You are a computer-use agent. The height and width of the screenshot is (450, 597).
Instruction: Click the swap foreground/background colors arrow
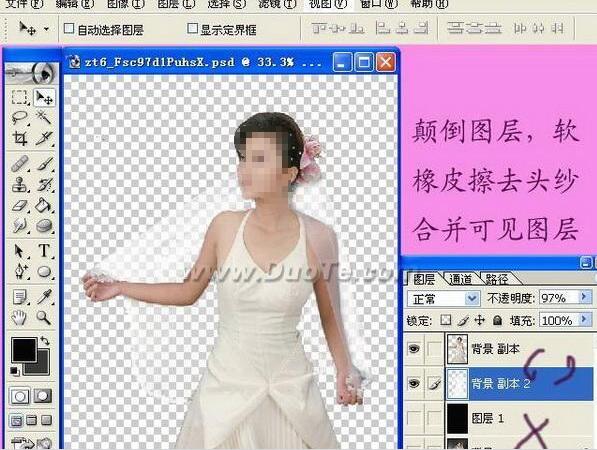pos(45,340)
